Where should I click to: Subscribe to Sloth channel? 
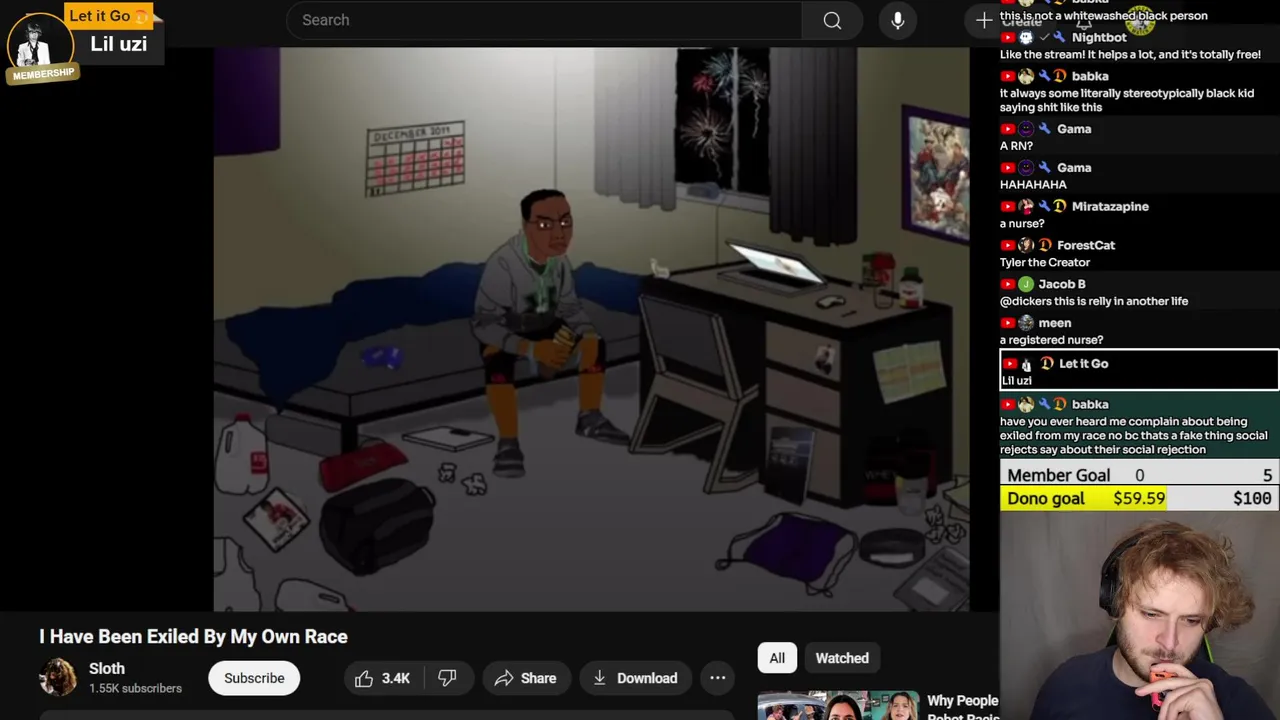[x=254, y=678]
